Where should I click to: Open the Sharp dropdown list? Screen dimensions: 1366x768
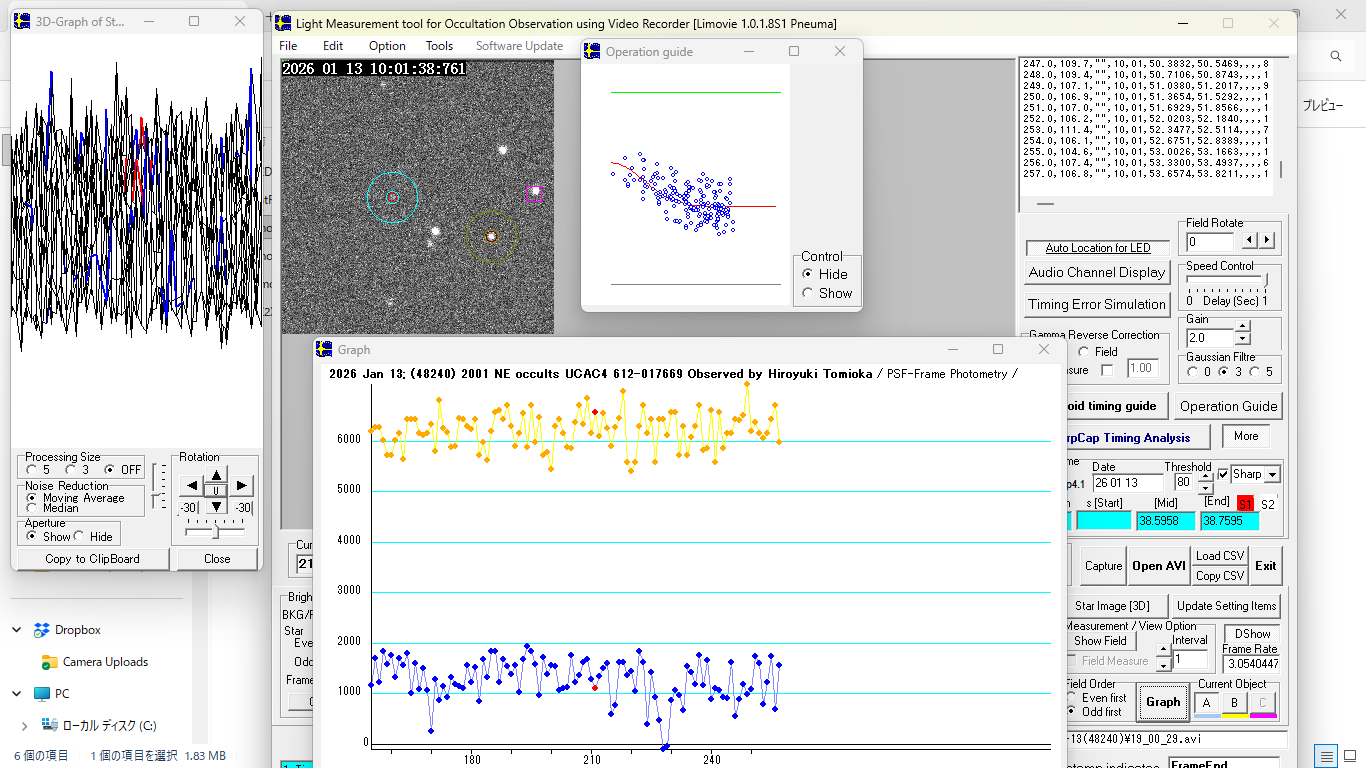point(1272,475)
